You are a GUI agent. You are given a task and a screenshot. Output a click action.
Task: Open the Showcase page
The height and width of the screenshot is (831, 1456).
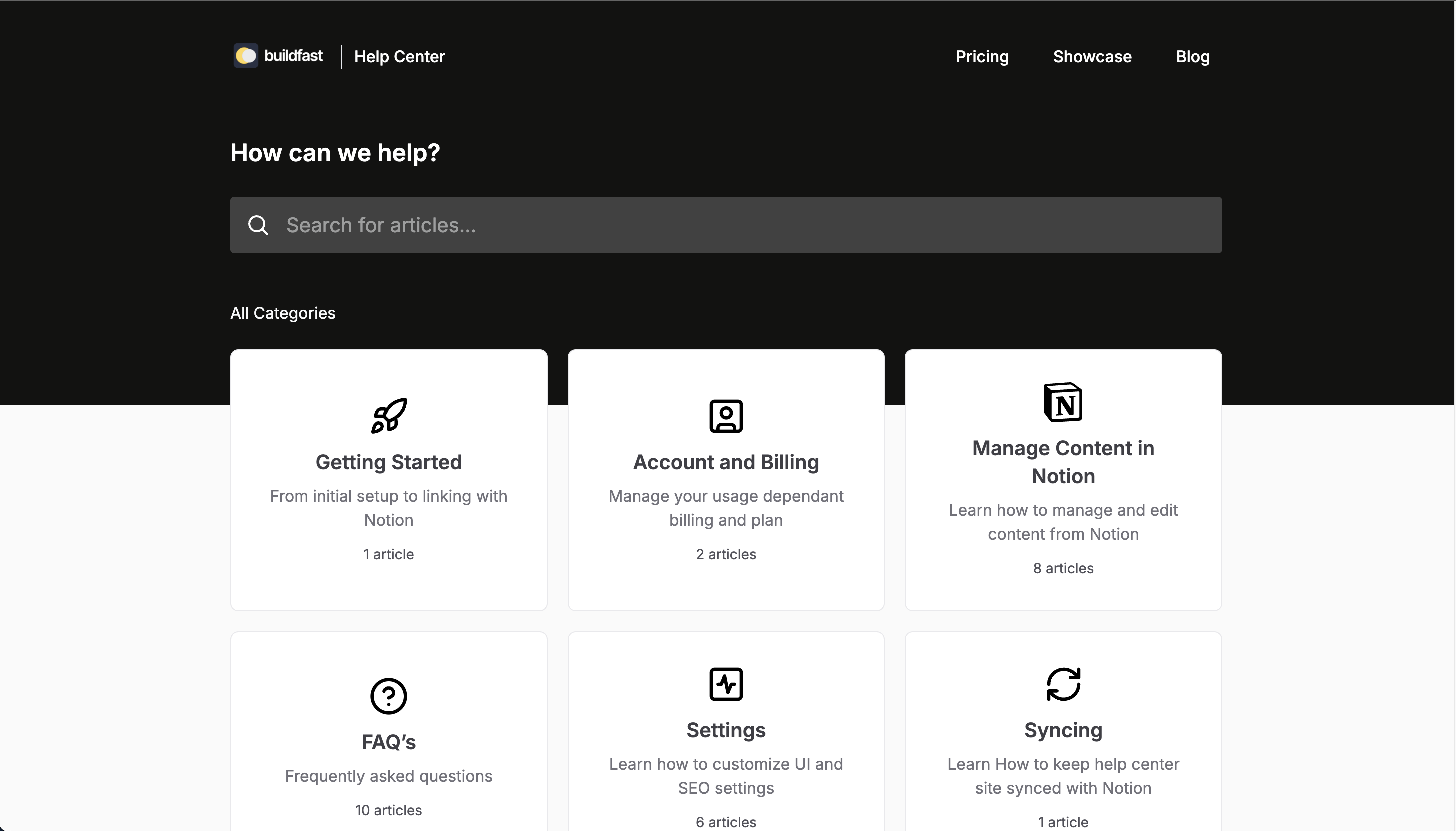click(1092, 56)
